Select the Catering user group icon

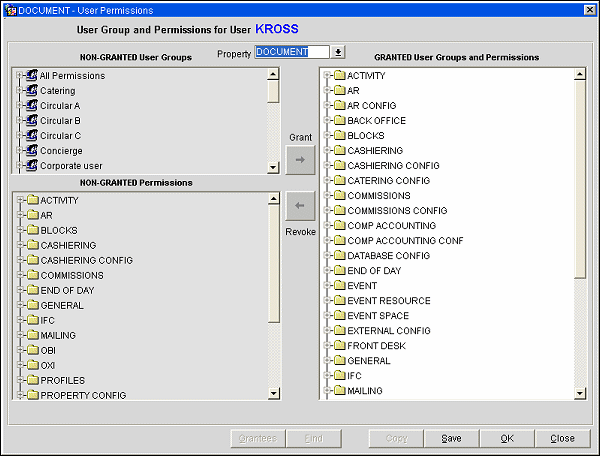(32, 91)
